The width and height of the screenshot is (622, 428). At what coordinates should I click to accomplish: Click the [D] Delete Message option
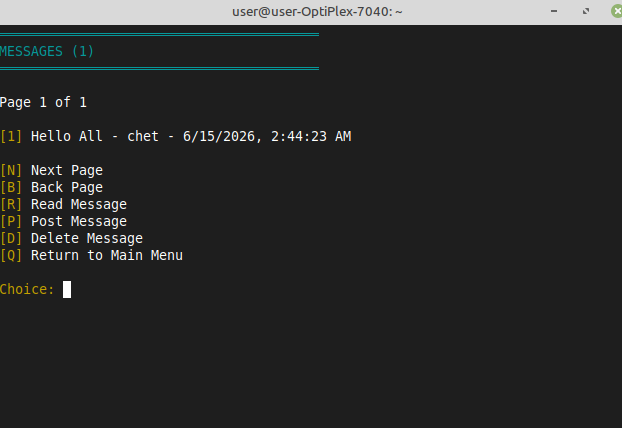tap(71, 238)
